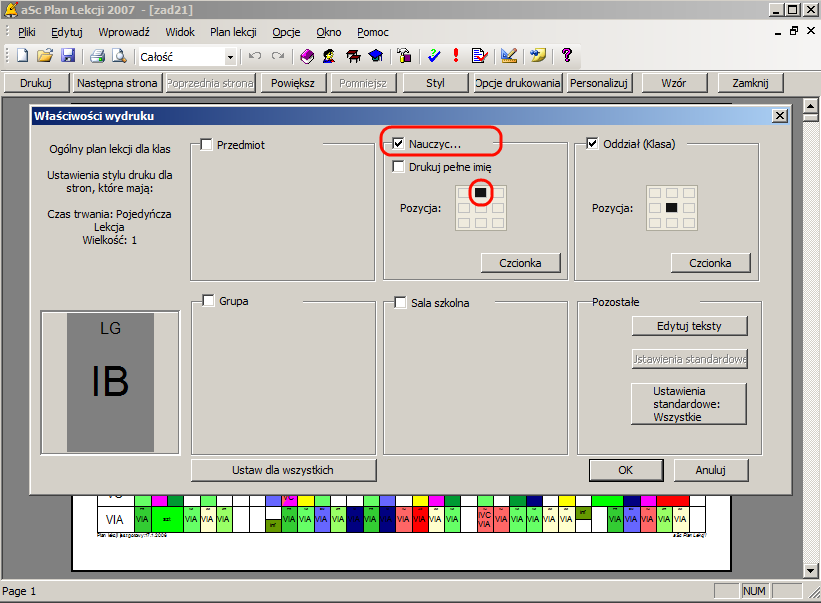Open print preview magnifier icon
The width and height of the screenshot is (821, 603).
point(120,55)
